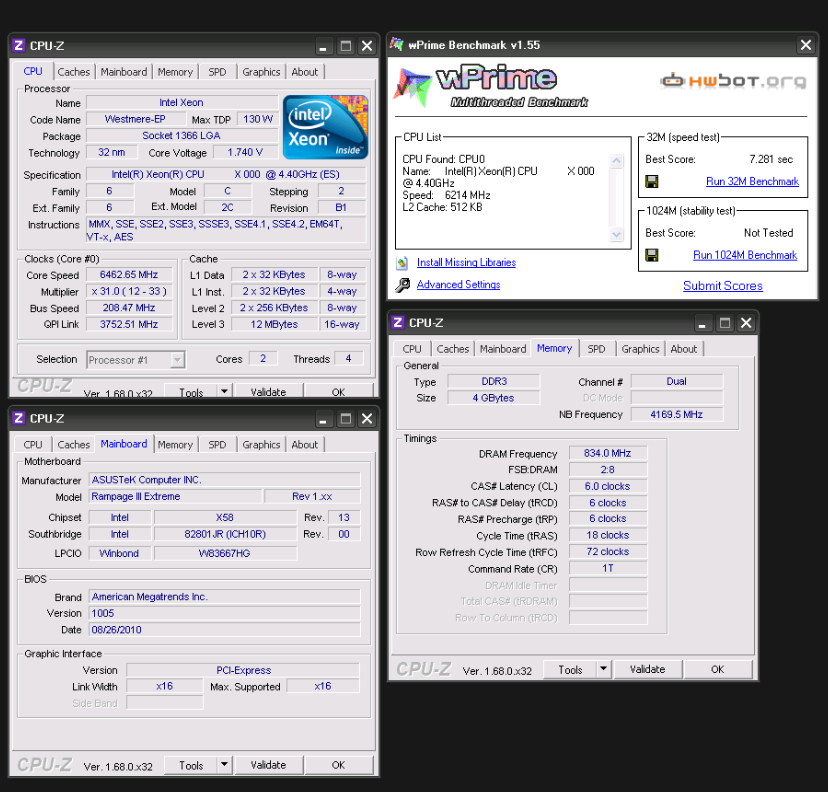828x792 pixels.
Task: Click the Tools button in the Memory window
Action: pyautogui.click(x=570, y=669)
